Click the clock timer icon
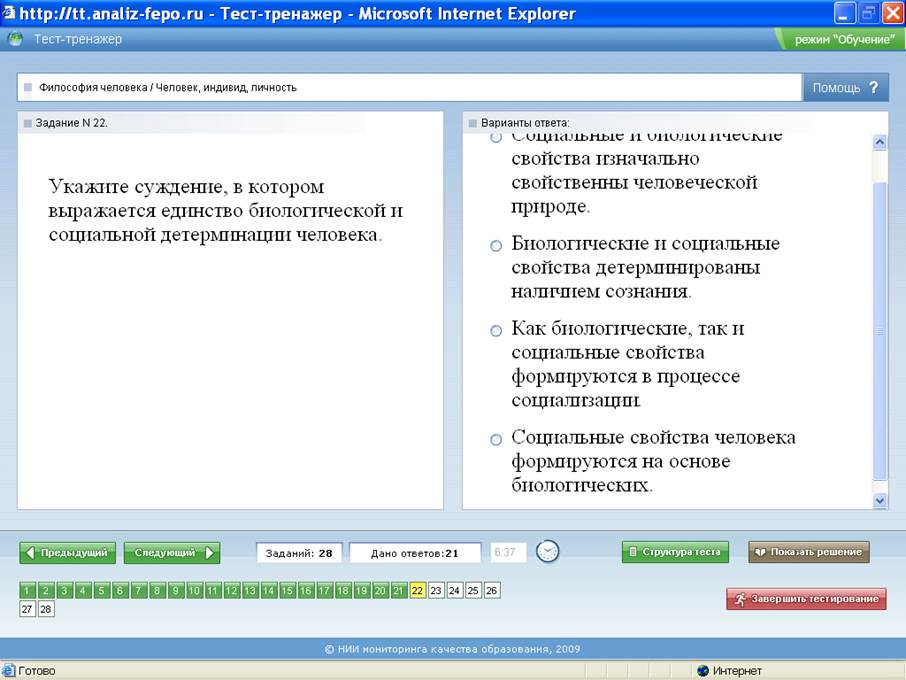 pyautogui.click(x=547, y=552)
